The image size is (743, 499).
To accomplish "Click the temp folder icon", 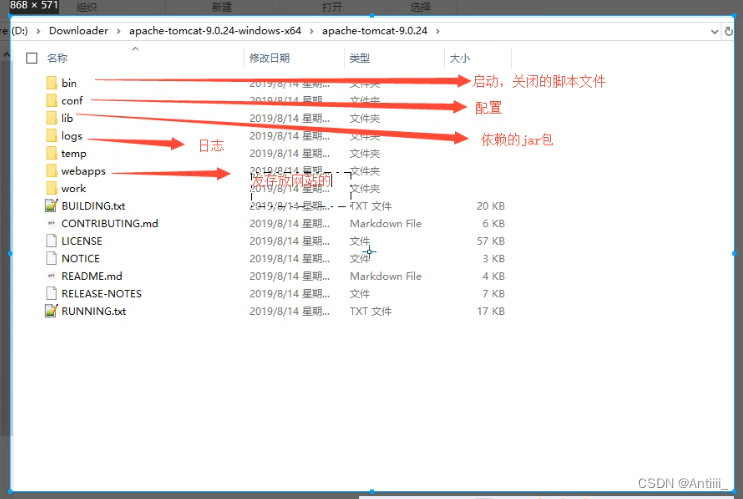I will coord(52,154).
